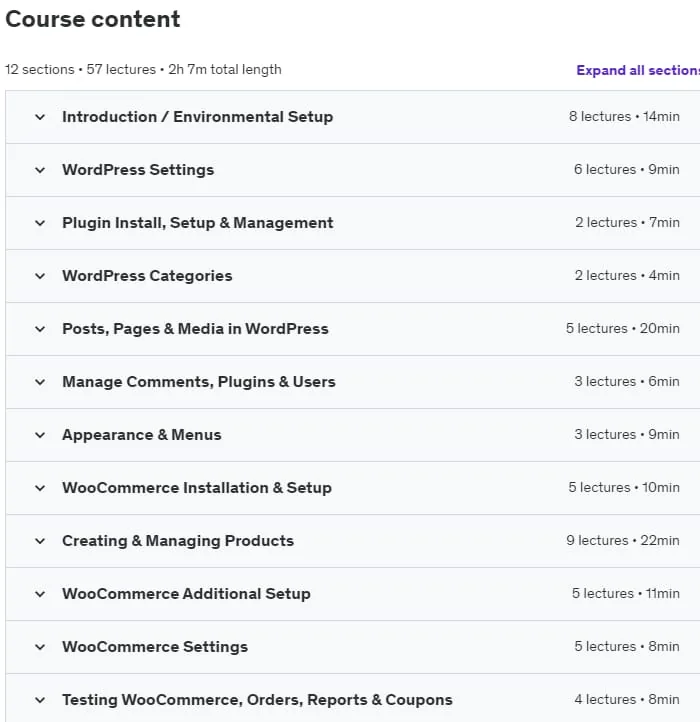The width and height of the screenshot is (700, 722).
Task: Click the '8 lectures • 14min' label
Action: [624, 116]
